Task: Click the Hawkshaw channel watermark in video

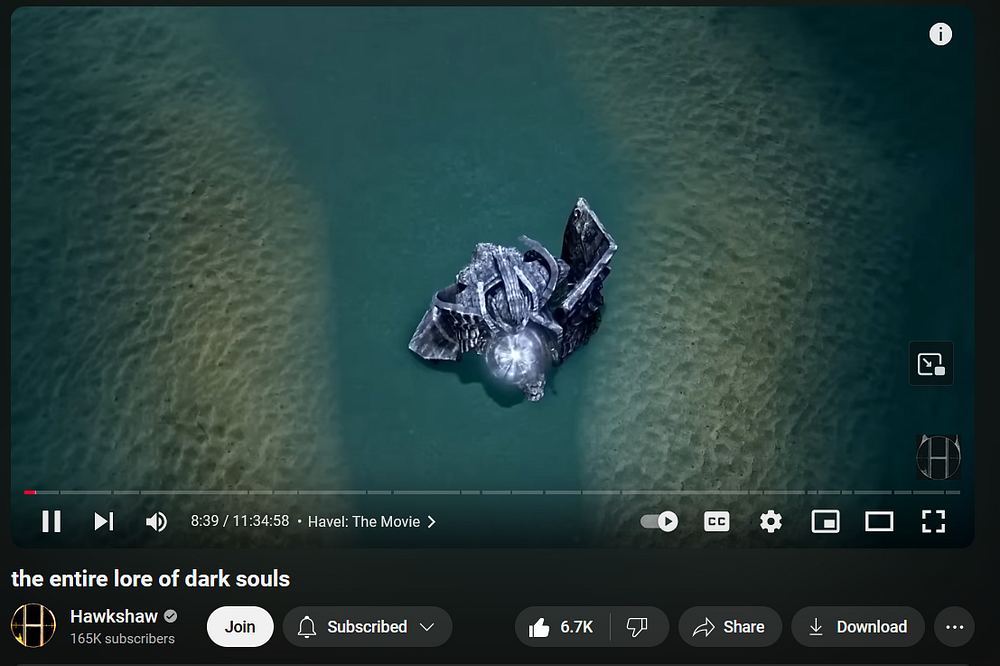Action: click(x=938, y=457)
